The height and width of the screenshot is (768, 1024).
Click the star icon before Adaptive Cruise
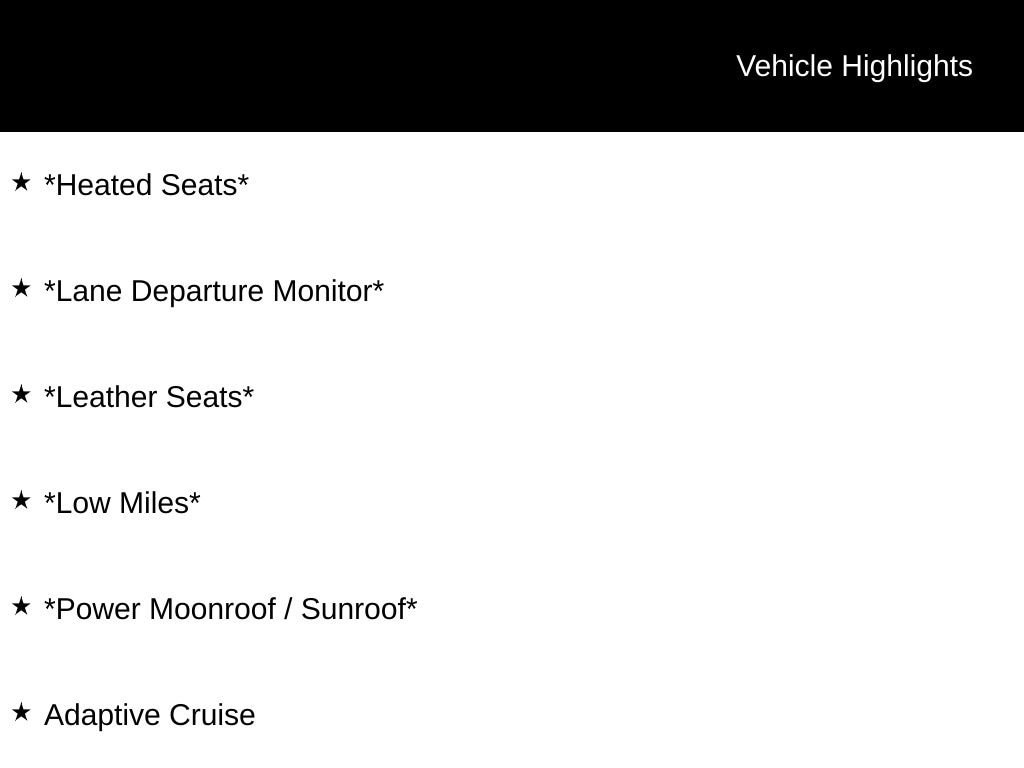21,712
